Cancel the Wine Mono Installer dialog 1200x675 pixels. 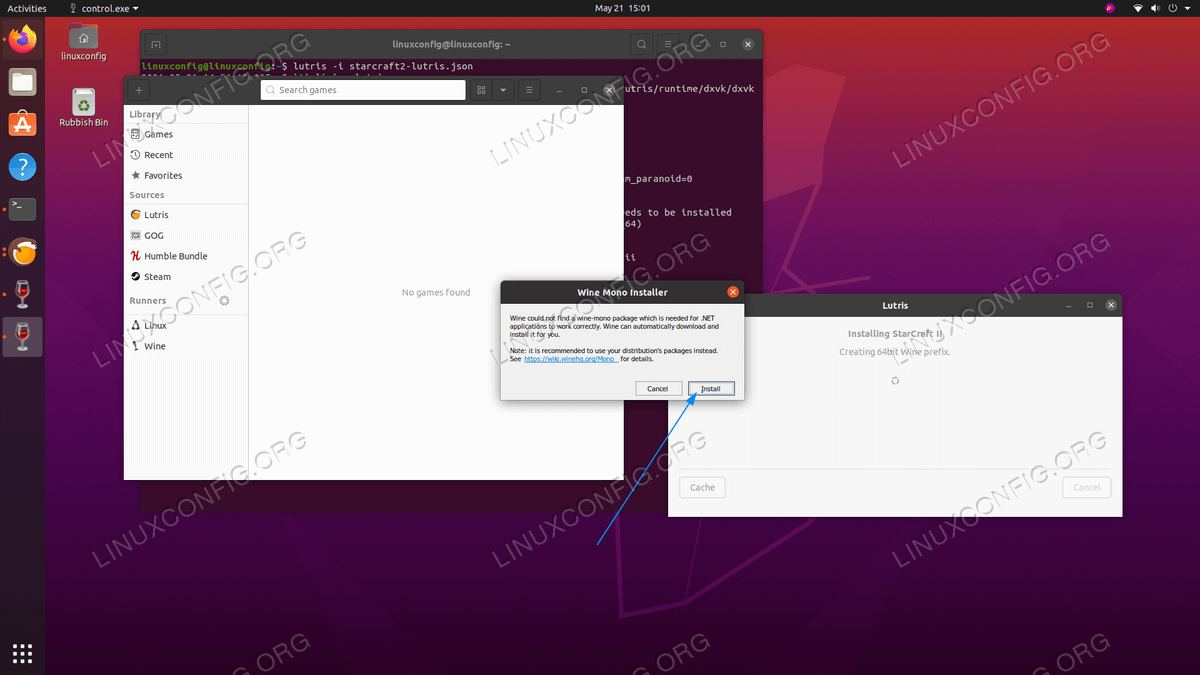pos(657,388)
